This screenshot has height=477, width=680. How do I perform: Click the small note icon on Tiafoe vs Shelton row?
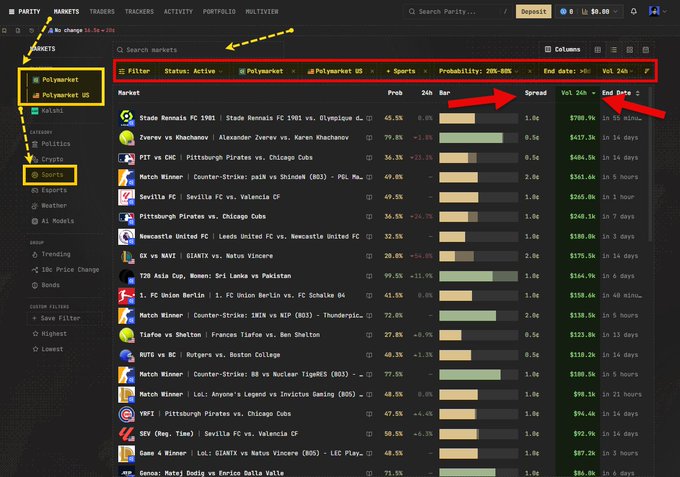(x=369, y=335)
